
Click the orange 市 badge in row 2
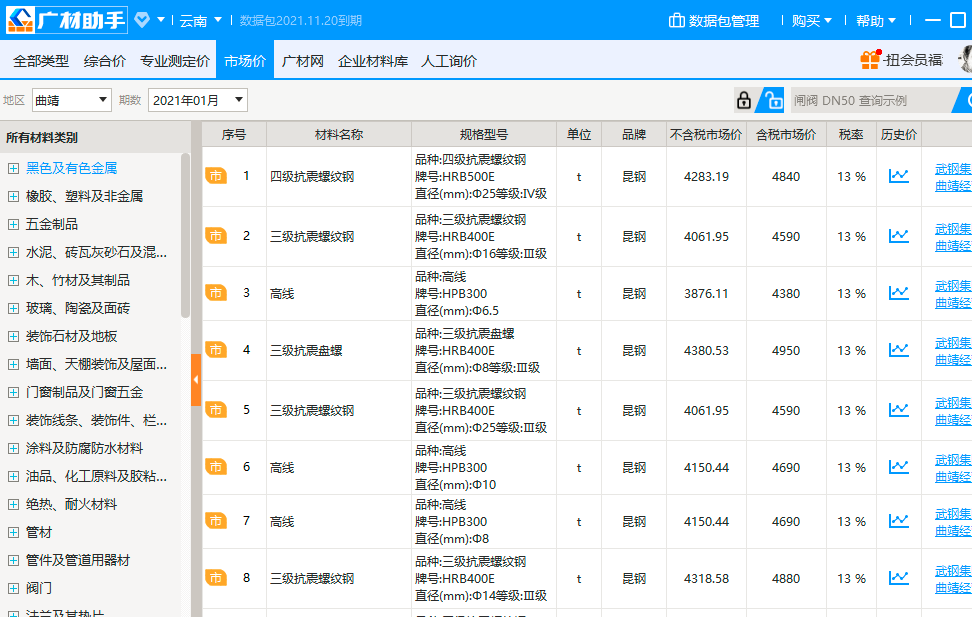coord(216,236)
